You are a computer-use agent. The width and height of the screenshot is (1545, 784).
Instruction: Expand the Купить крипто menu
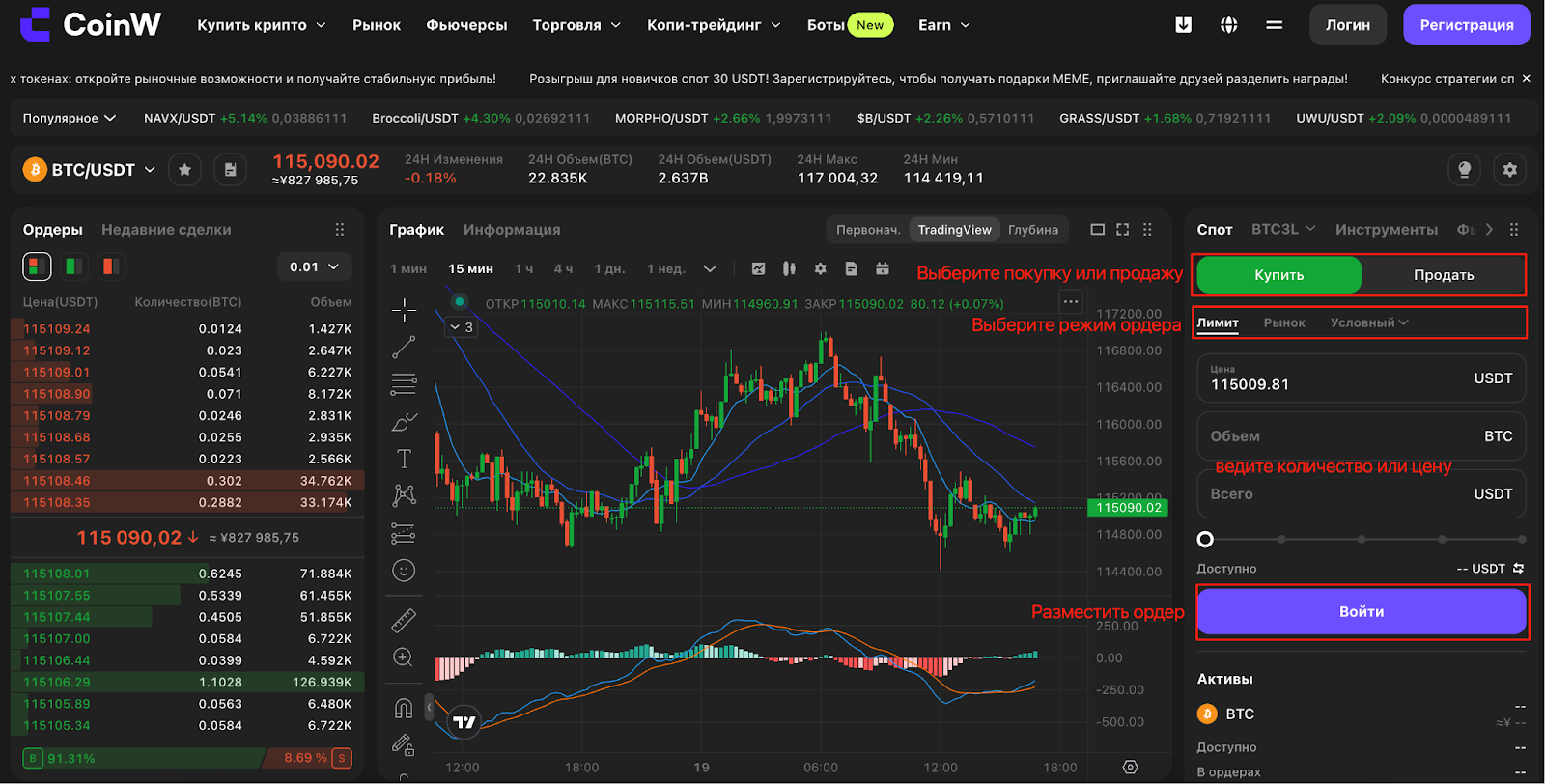[x=262, y=25]
